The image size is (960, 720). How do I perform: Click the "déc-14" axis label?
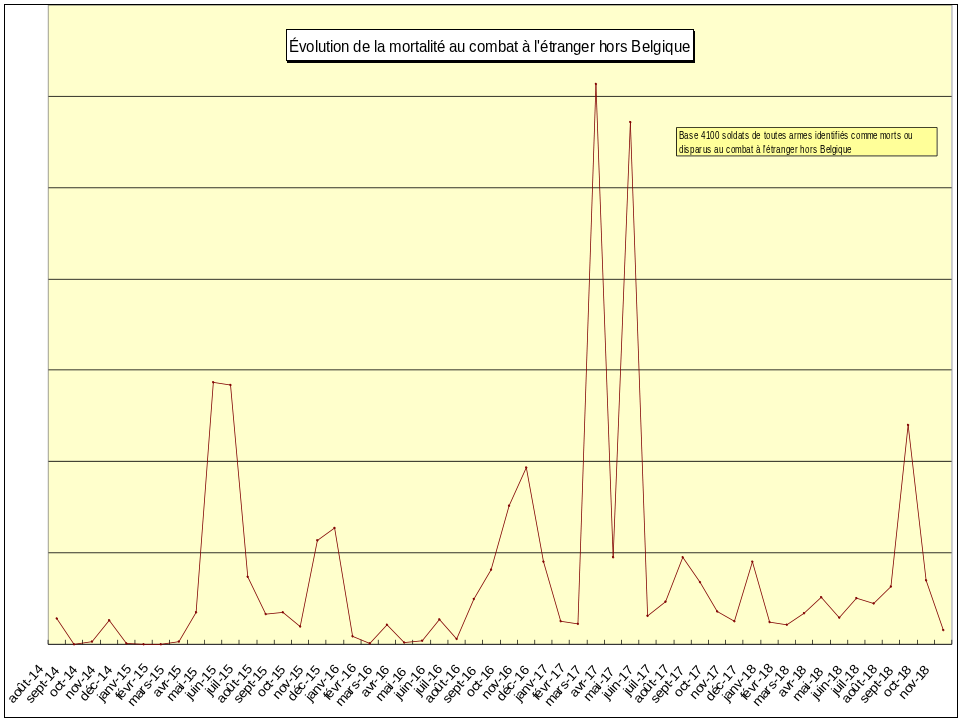97,682
